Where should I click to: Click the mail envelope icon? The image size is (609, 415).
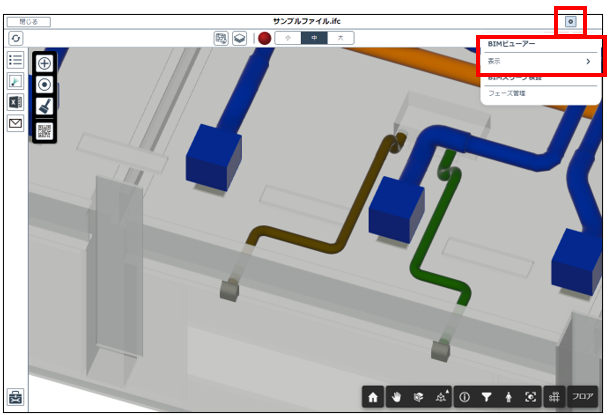pyautogui.click(x=16, y=123)
